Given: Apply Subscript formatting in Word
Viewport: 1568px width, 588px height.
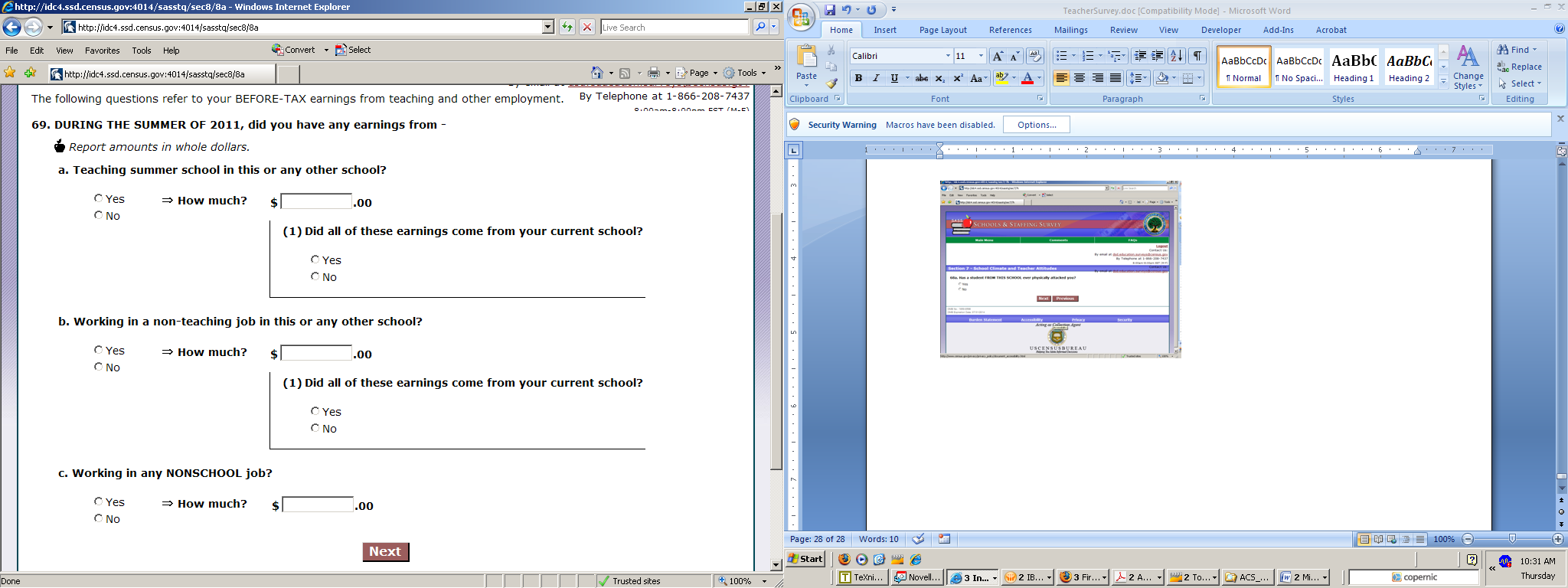Looking at the screenshot, I should pyautogui.click(x=939, y=78).
